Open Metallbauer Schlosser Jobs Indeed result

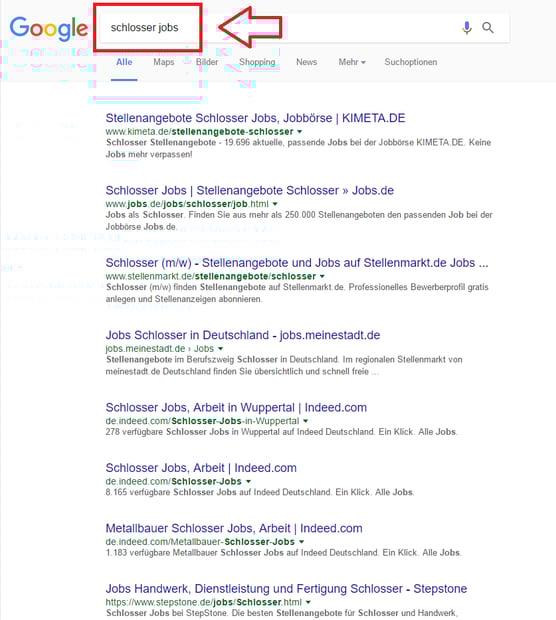click(x=234, y=528)
